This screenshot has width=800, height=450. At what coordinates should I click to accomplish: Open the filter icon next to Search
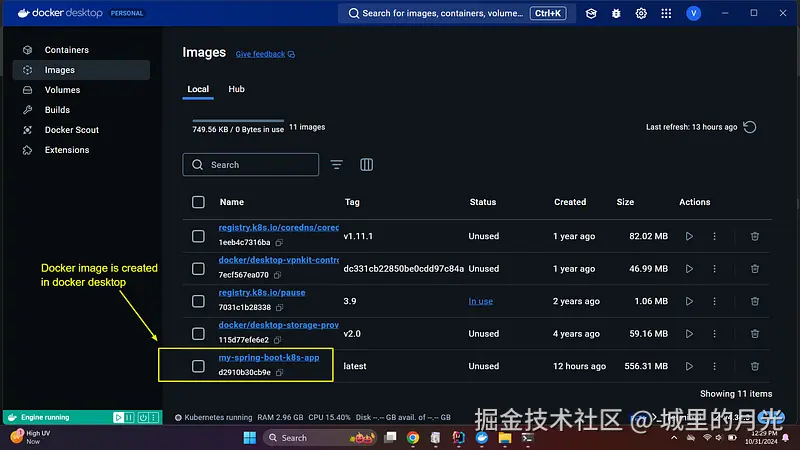pyautogui.click(x=336, y=165)
